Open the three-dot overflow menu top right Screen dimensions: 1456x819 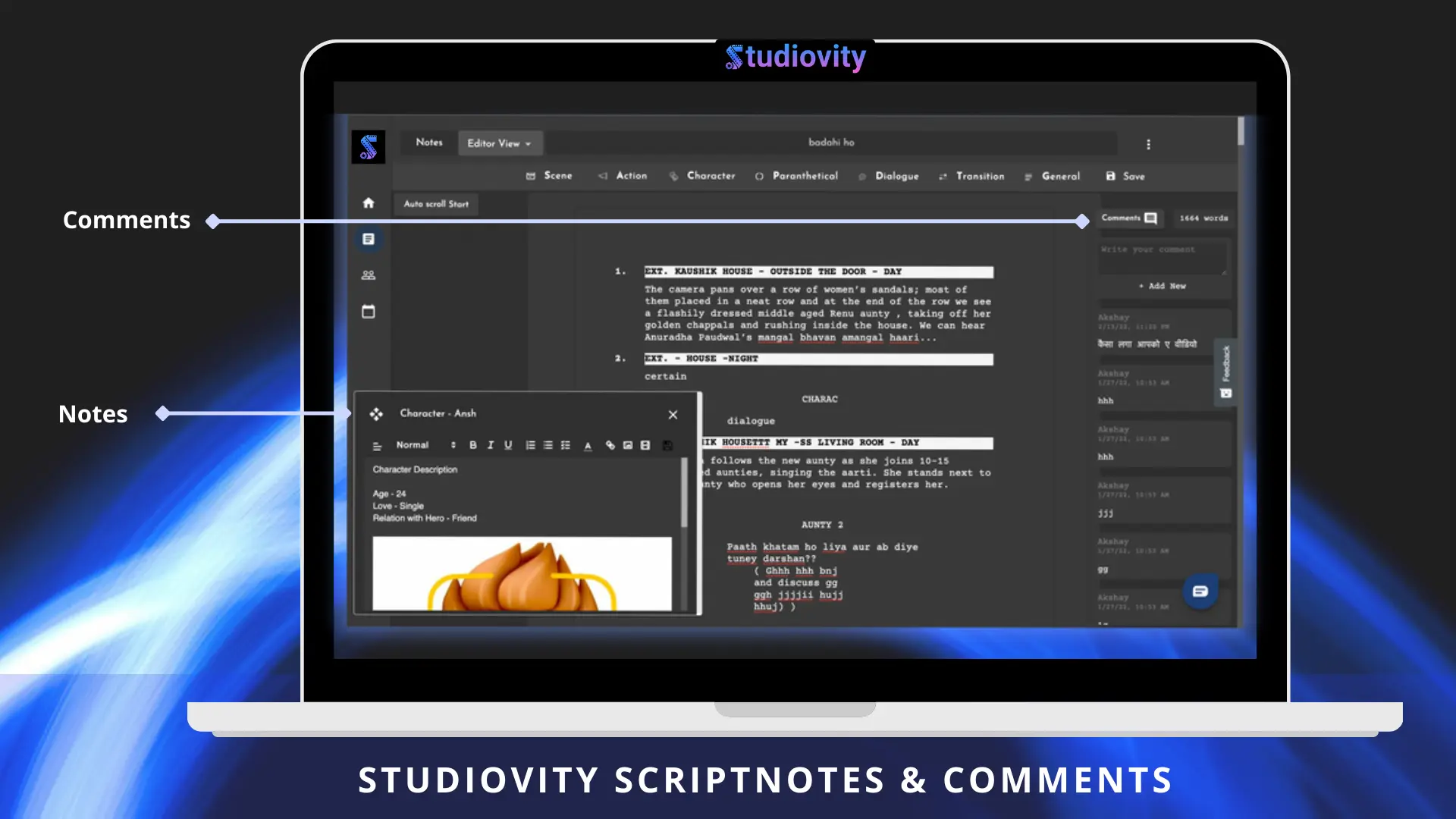1149,143
